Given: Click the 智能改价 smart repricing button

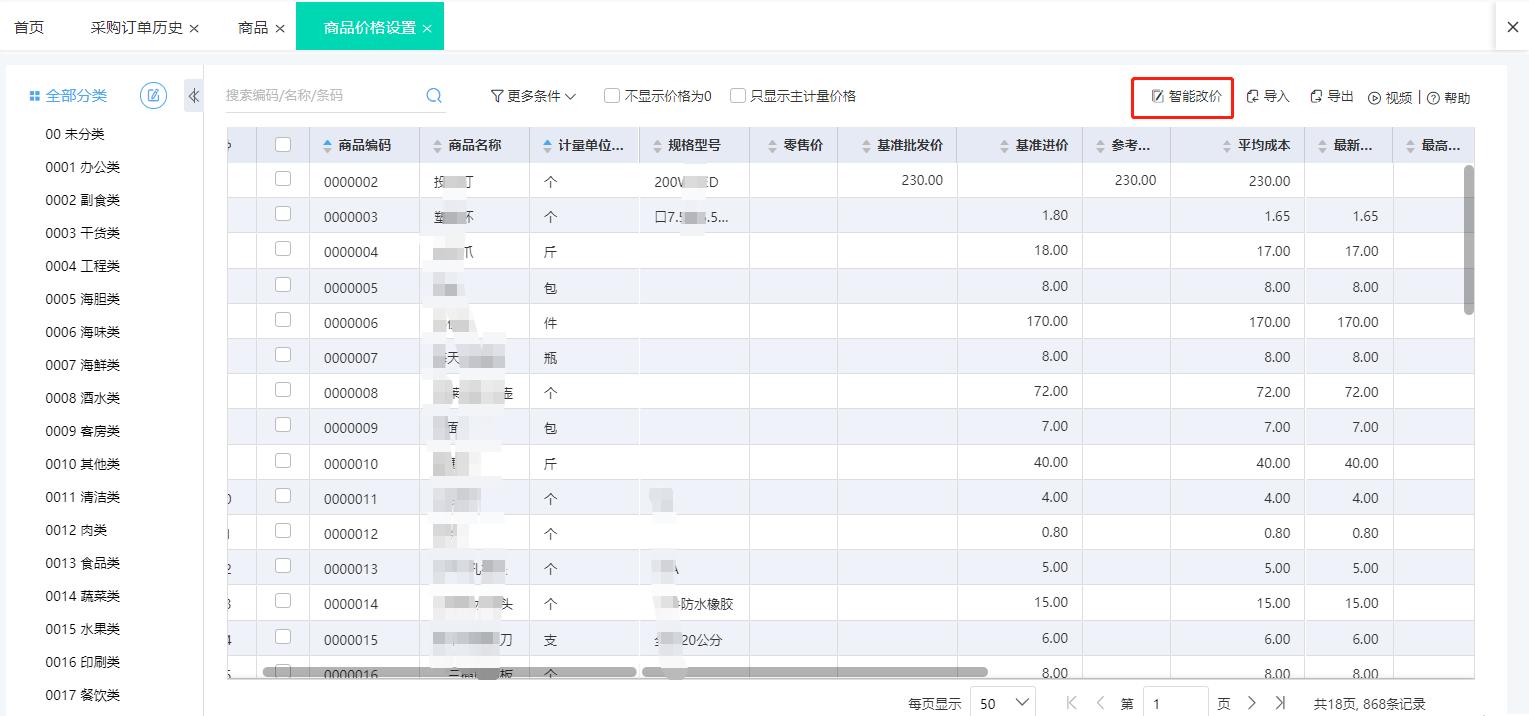Looking at the screenshot, I should tap(1181, 97).
